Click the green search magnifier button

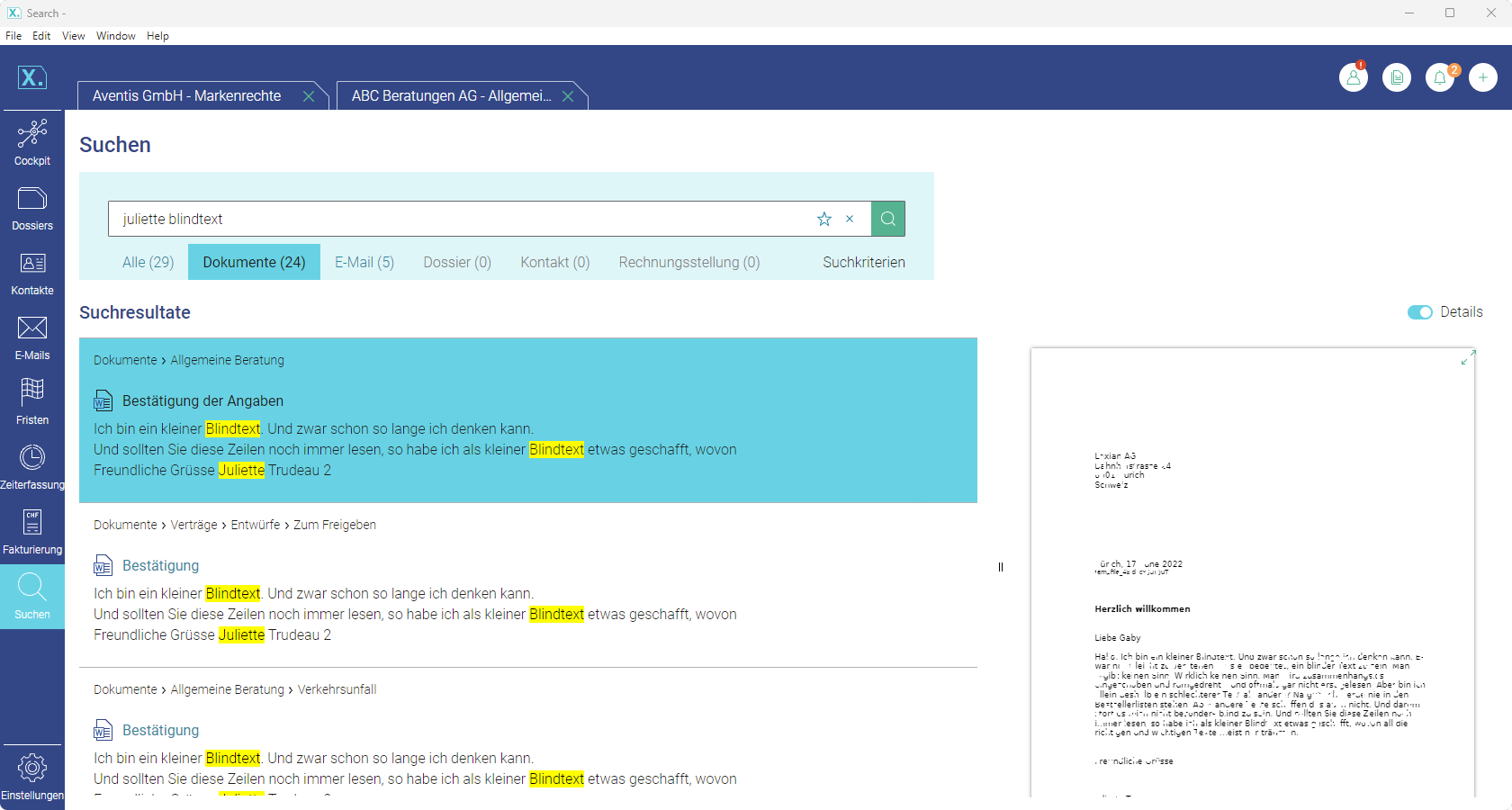pyautogui.click(x=888, y=219)
